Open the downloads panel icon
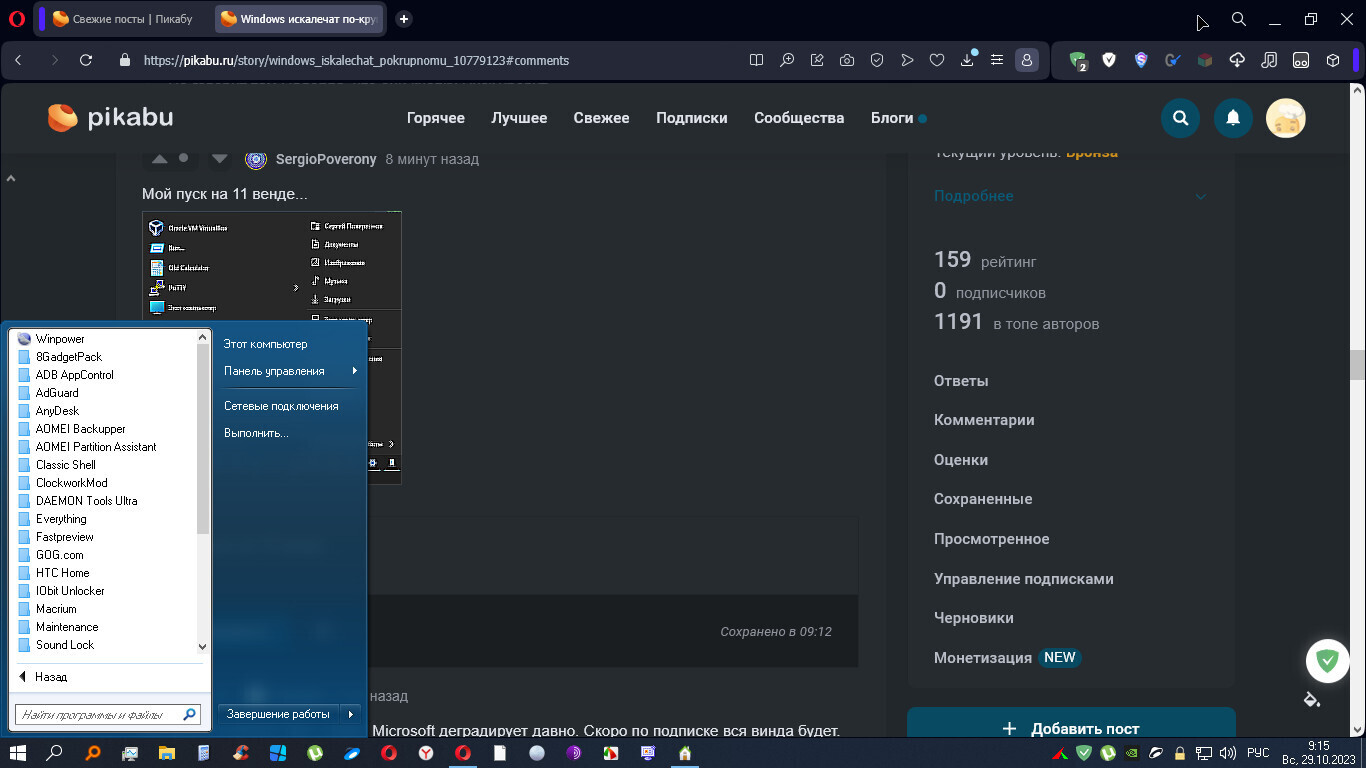 point(967,60)
